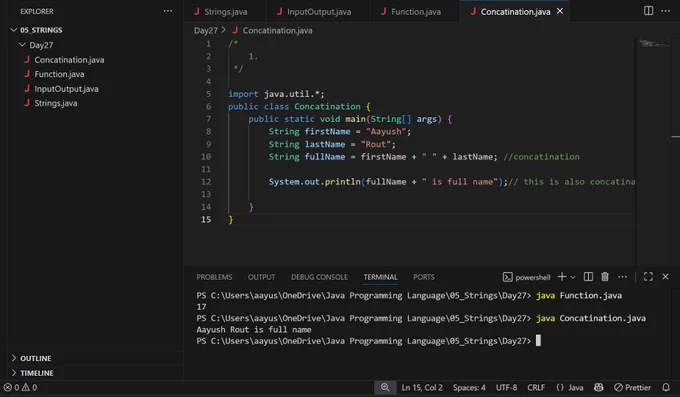This screenshot has height=397, width=680.
Task: Click the "17" terminal output line
Action: 201,307
